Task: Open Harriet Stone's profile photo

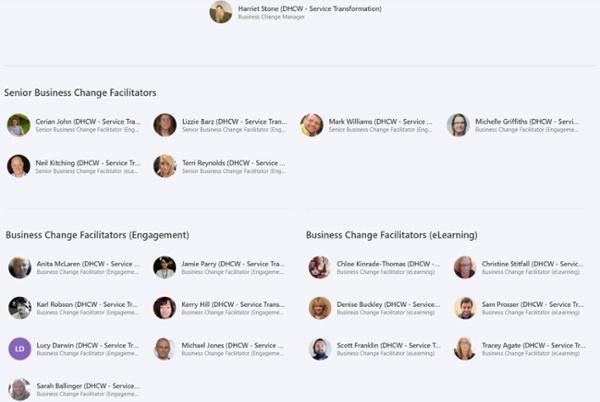Action: pos(221,12)
